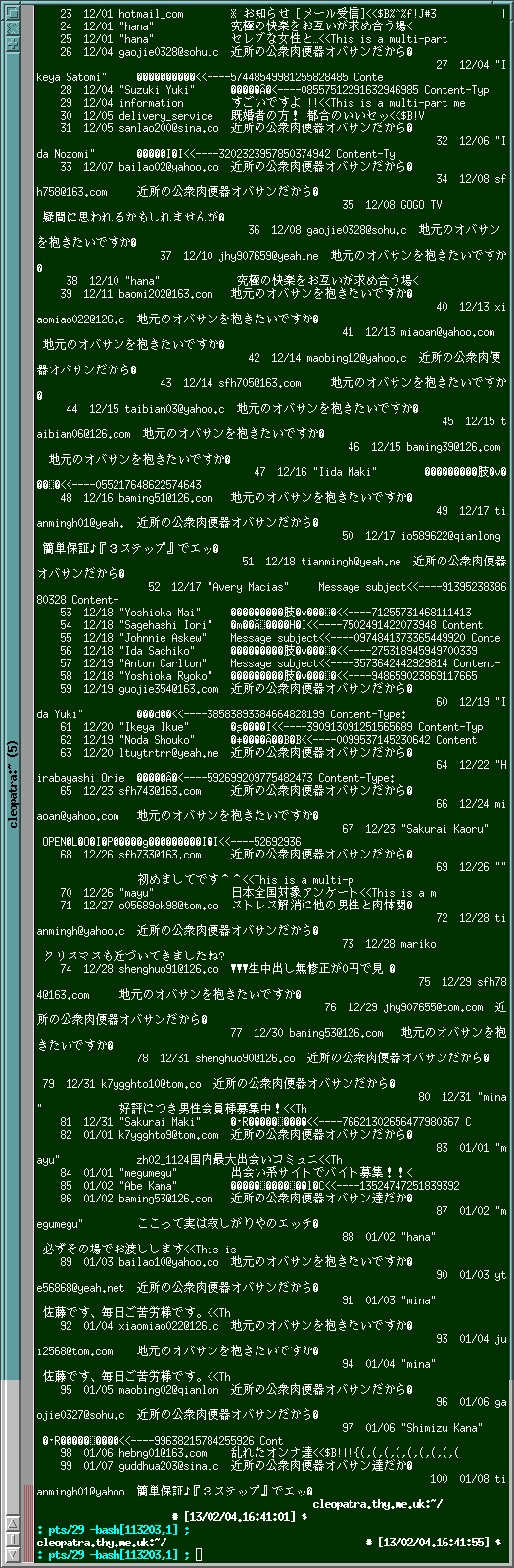514x1568 pixels.
Task: Click the middle button between scroll arrows
Action: click(13, 1539)
